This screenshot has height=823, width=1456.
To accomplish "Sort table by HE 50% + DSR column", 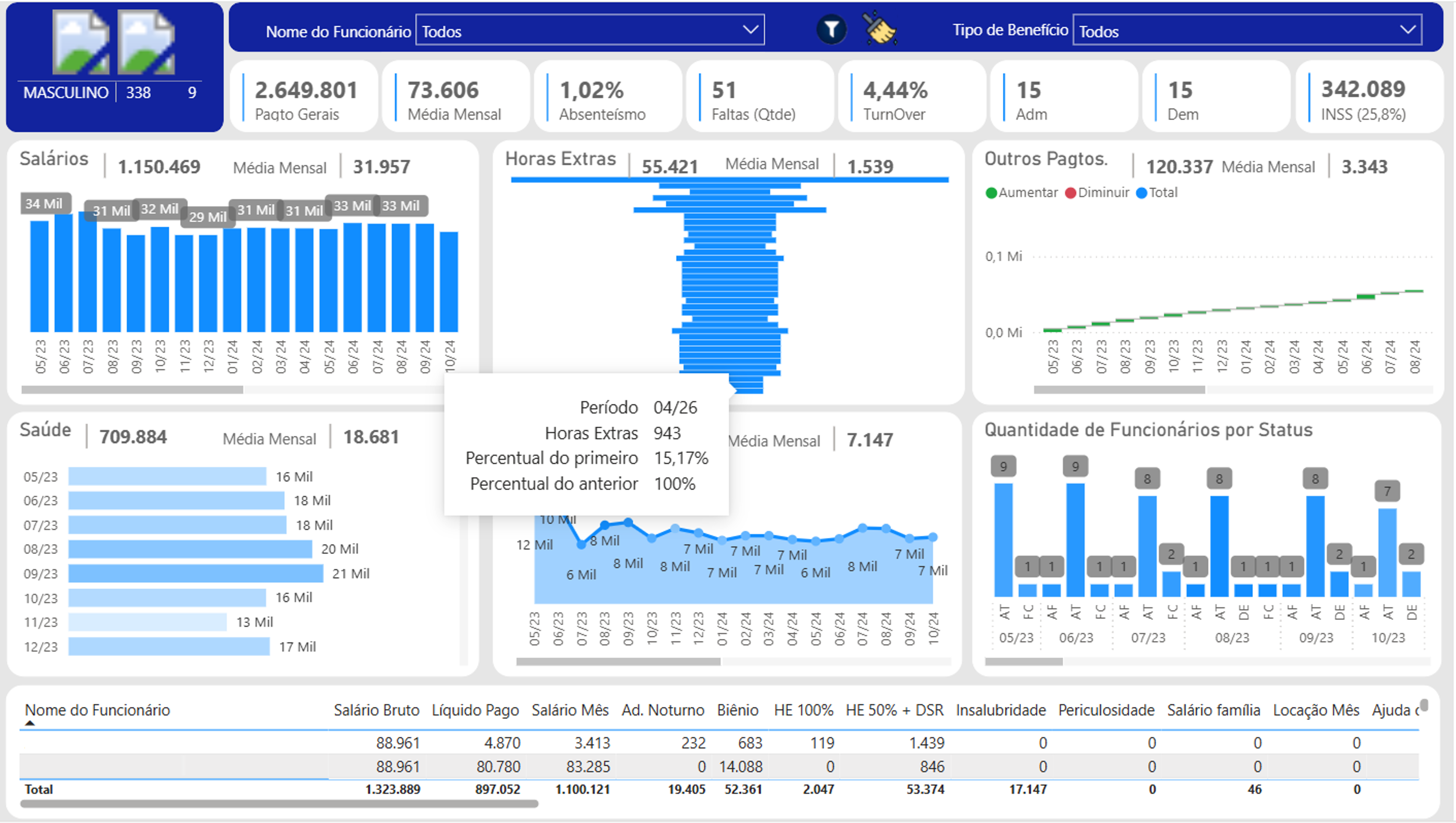I will (895, 710).
